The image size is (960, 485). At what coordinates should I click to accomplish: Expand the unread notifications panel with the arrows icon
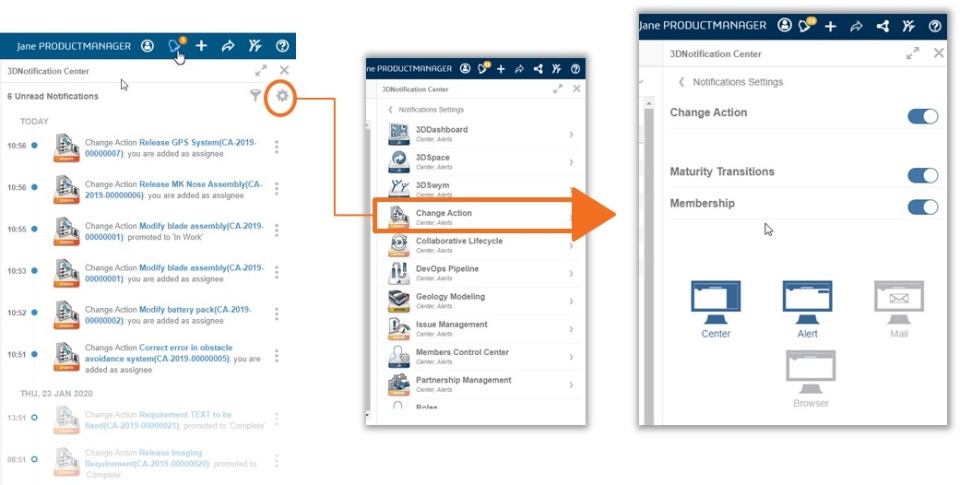click(261, 70)
